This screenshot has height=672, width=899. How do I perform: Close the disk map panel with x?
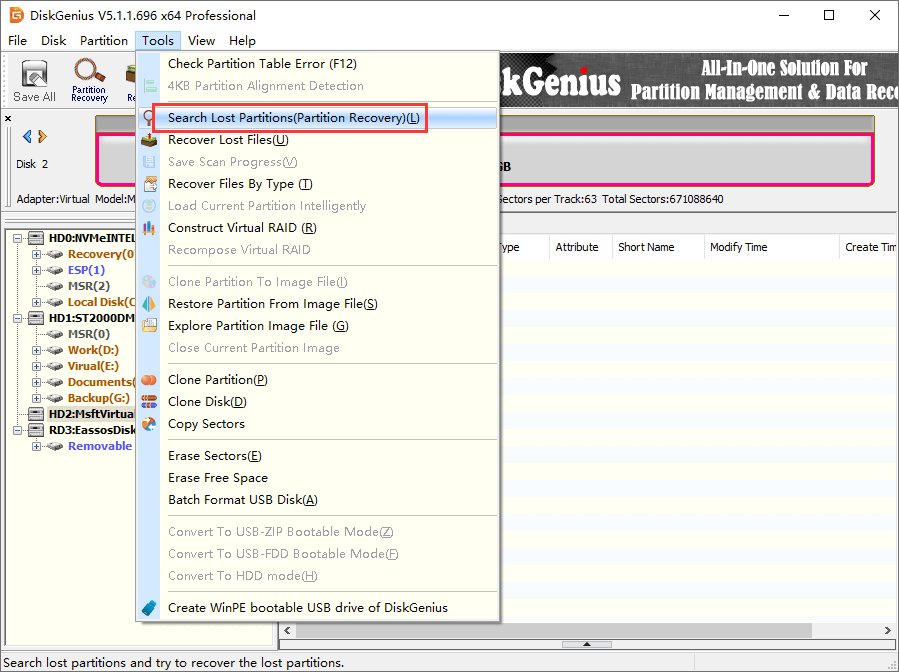8,118
